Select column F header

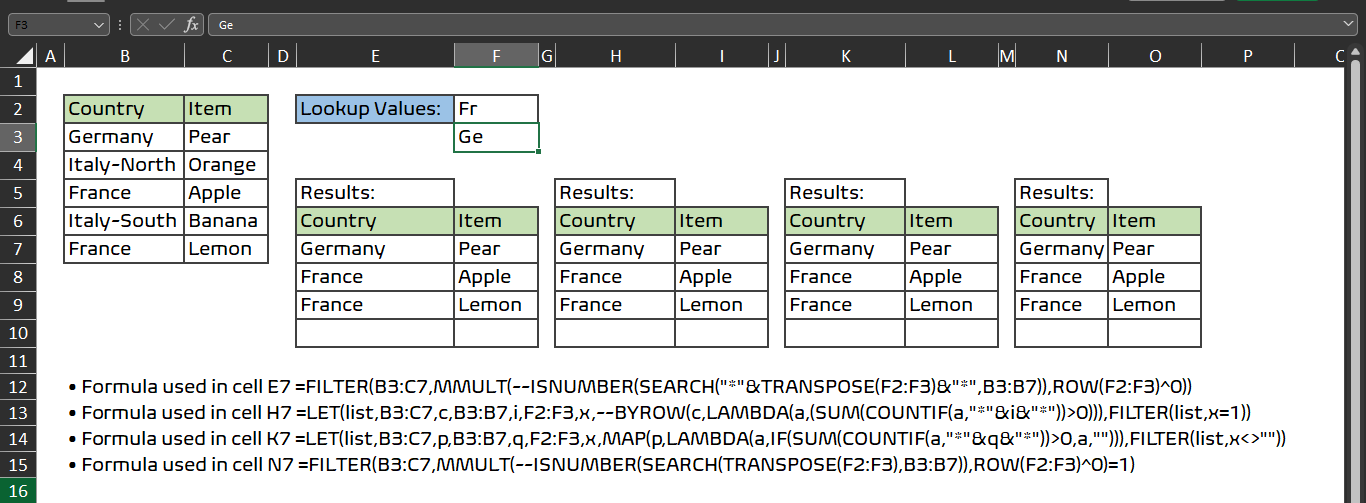496,57
